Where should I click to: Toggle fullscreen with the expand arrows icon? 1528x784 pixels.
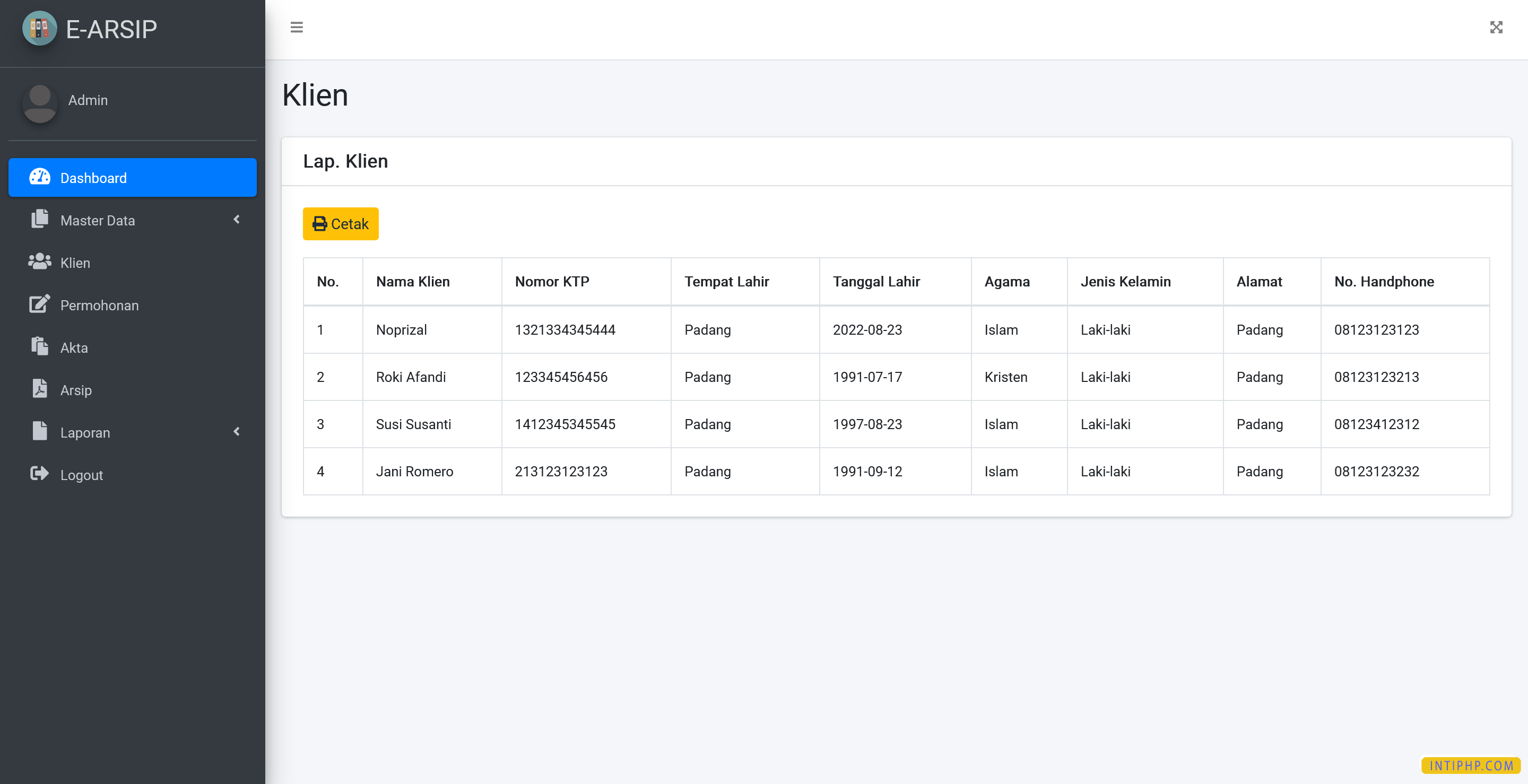point(1496,27)
